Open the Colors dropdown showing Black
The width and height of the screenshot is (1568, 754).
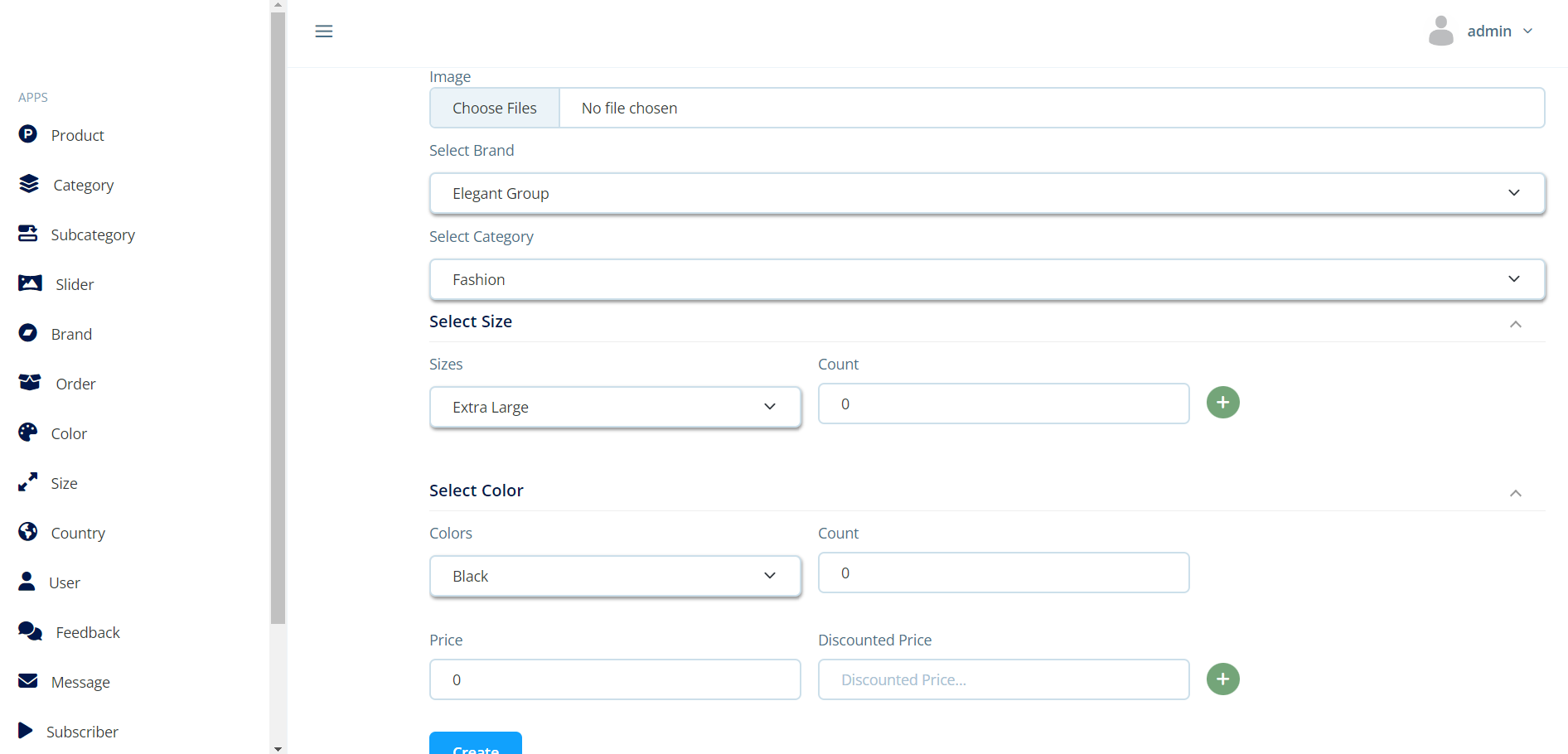(x=615, y=577)
